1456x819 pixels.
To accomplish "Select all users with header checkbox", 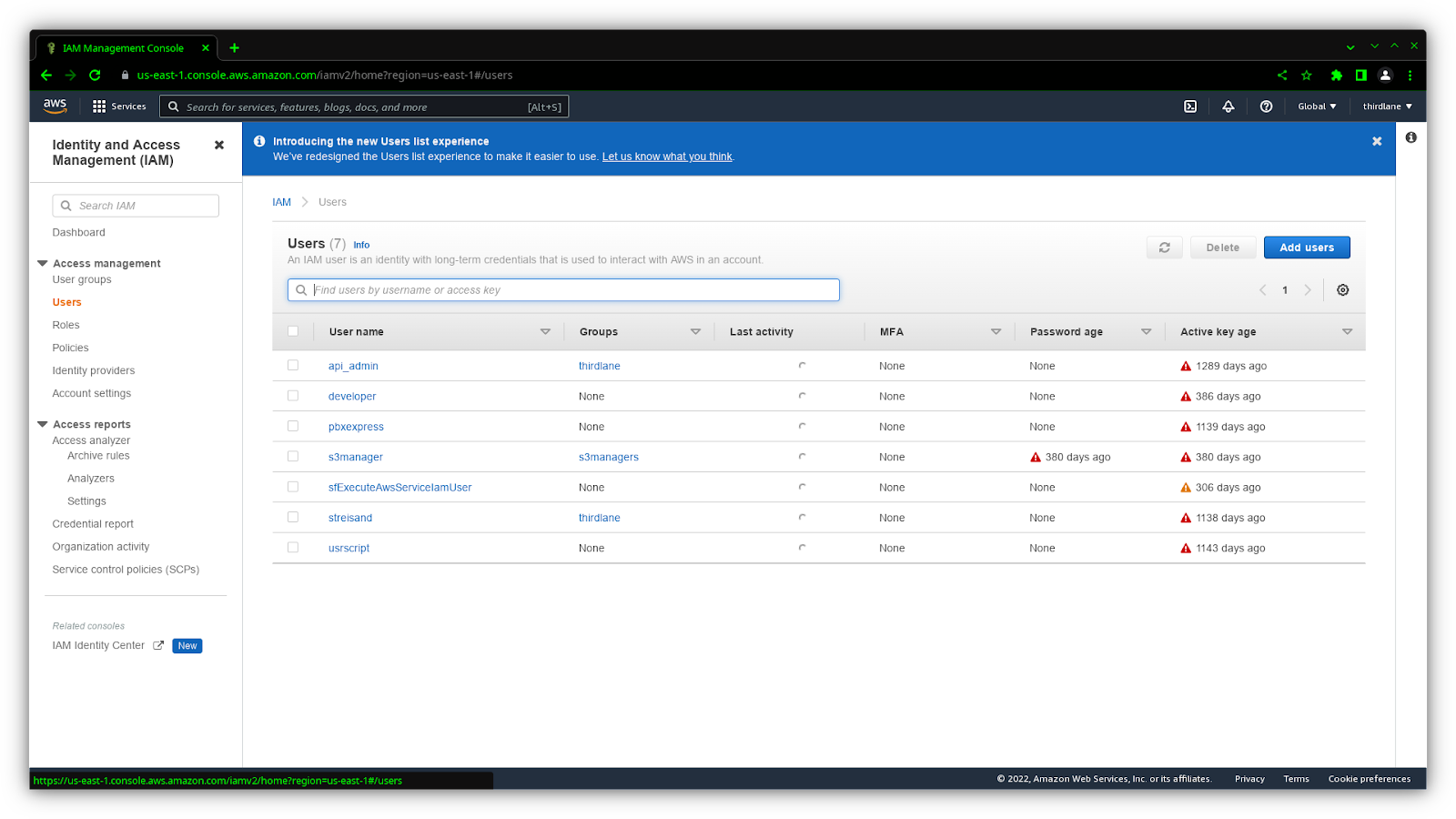I will pyautogui.click(x=293, y=331).
